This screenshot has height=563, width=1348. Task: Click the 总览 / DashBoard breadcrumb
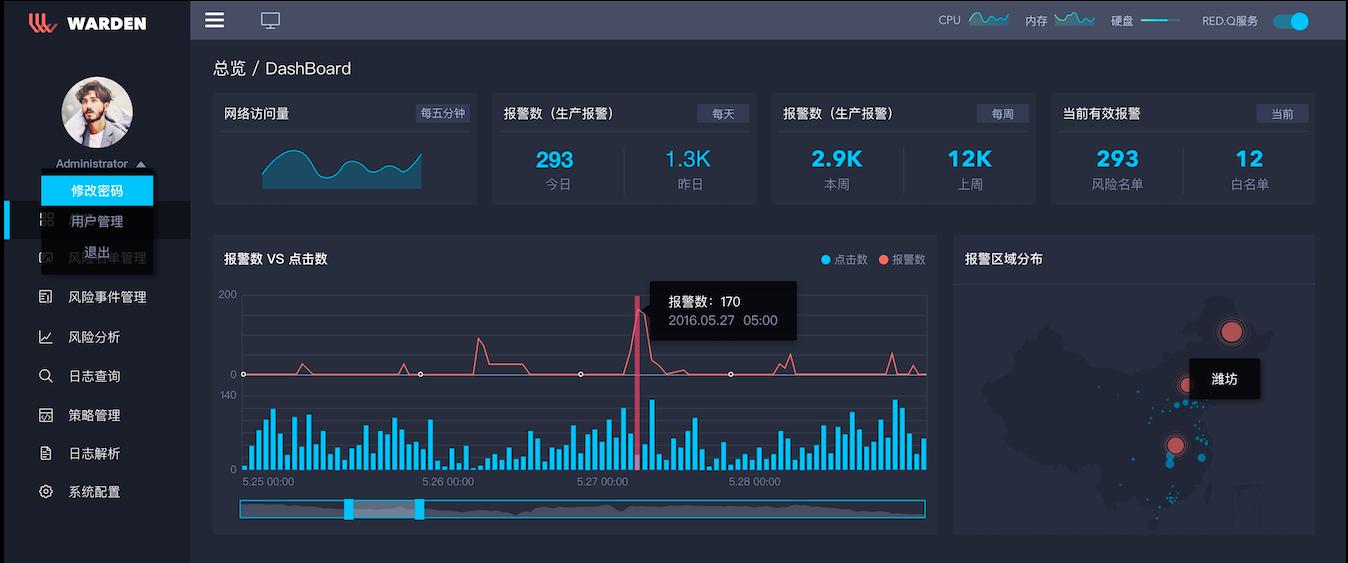click(282, 68)
